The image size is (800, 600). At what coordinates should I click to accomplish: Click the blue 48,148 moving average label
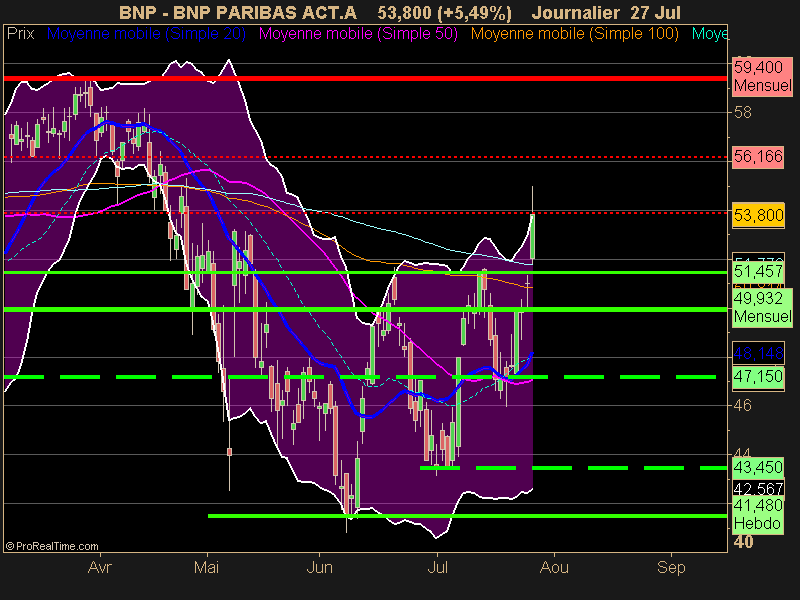click(x=758, y=353)
